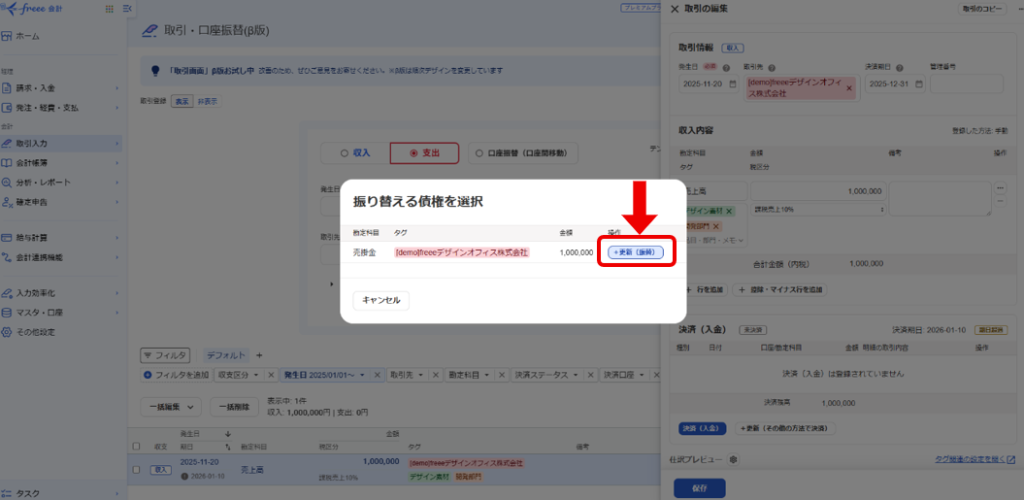The image size is (1024, 500).
Task: Click the 入力効率化 pencil icon
Action: 7,293
